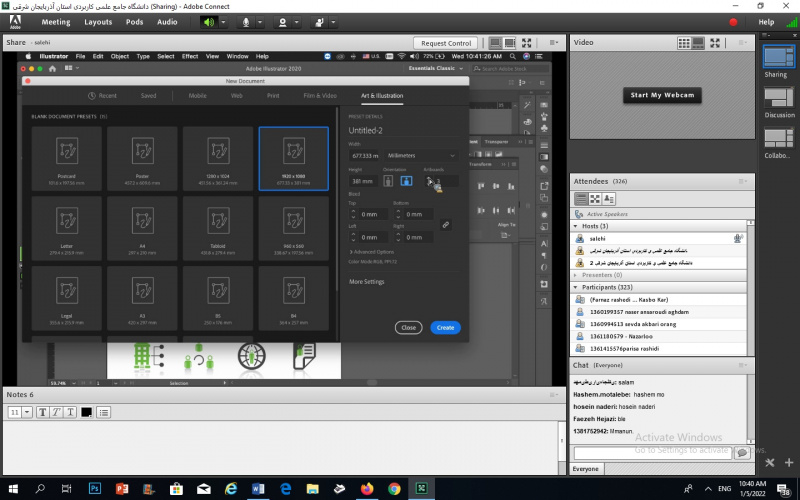Collapse the Participants (323) group
Screen dimensions: 800x500
[x=575, y=287]
